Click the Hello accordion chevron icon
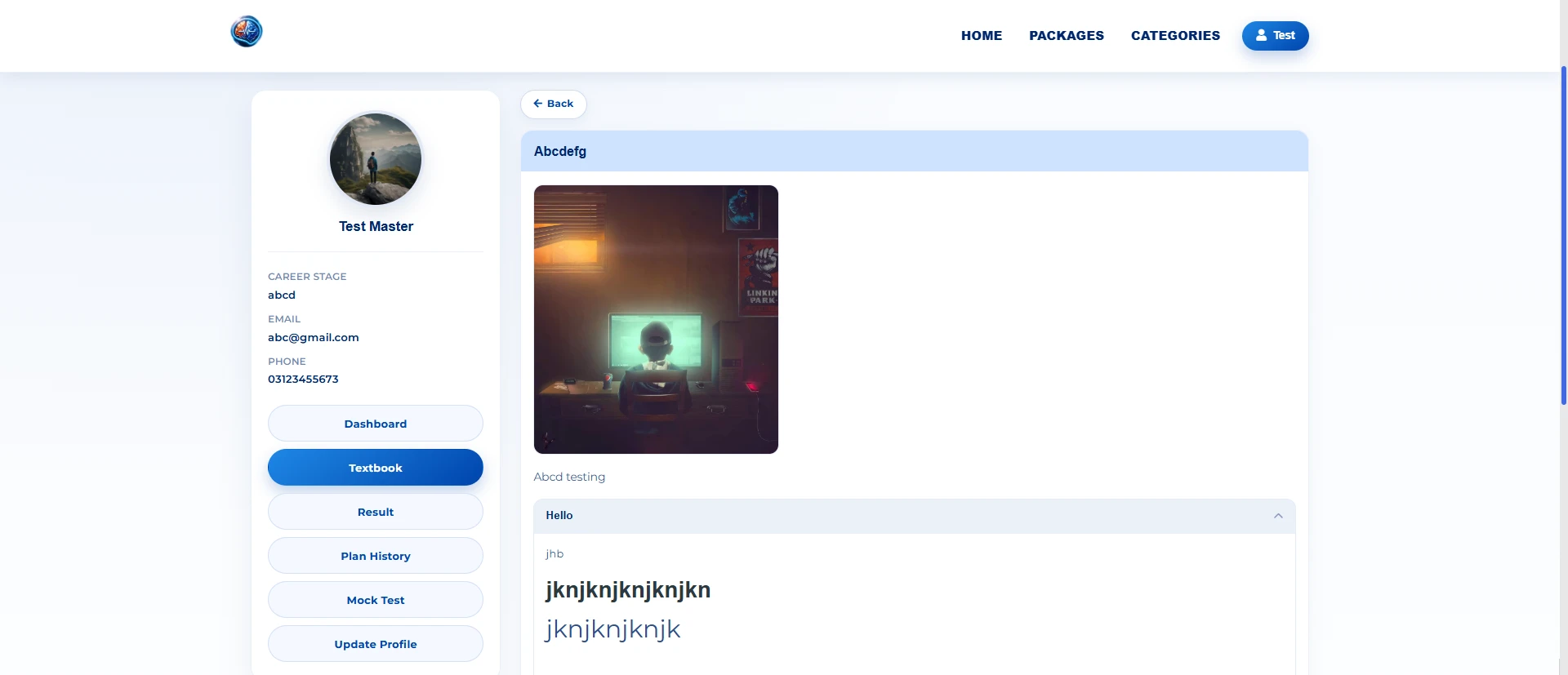The image size is (1568, 675). coord(1278,516)
